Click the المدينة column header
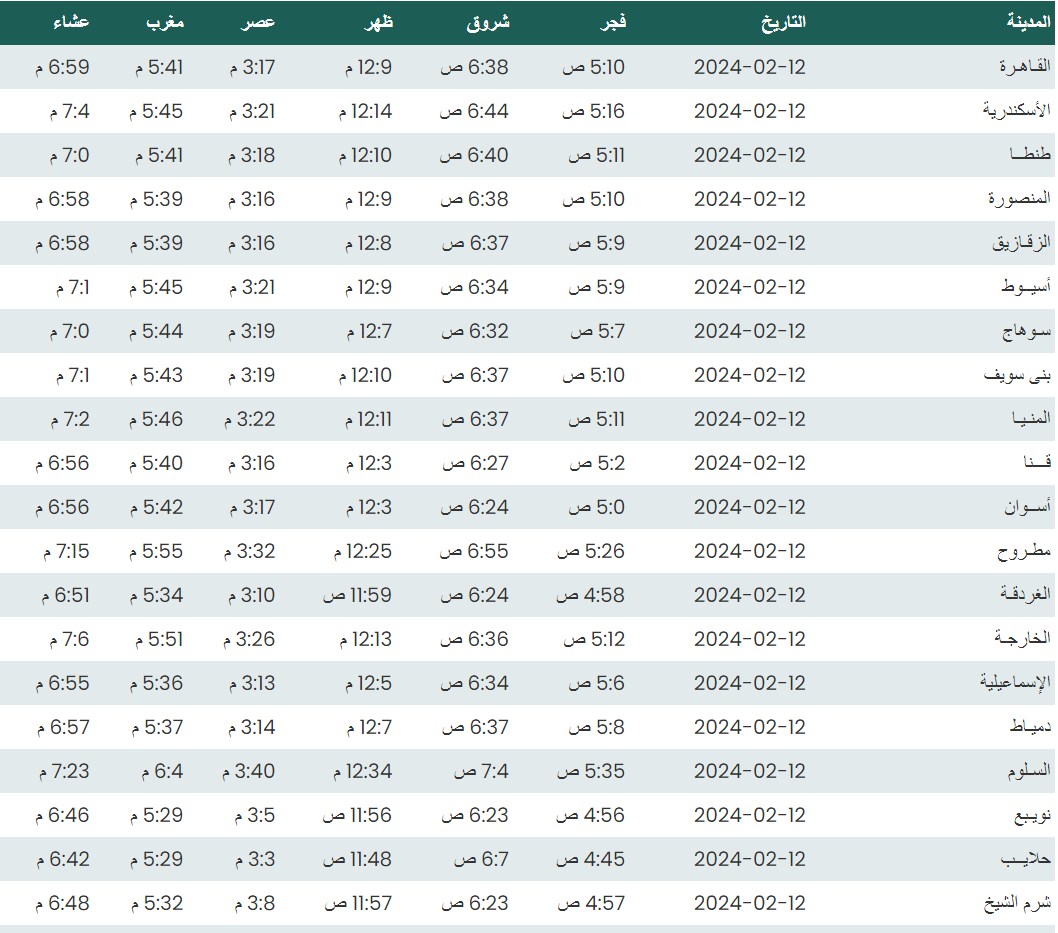Viewport: 1058px width, 933px height. pos(1028,22)
